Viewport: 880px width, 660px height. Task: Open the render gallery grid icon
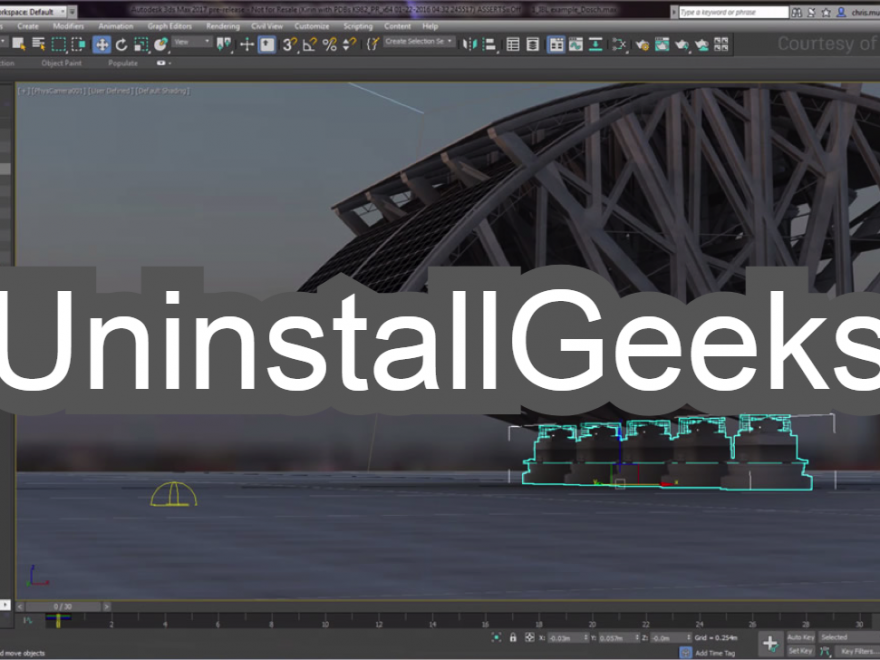tap(721, 44)
